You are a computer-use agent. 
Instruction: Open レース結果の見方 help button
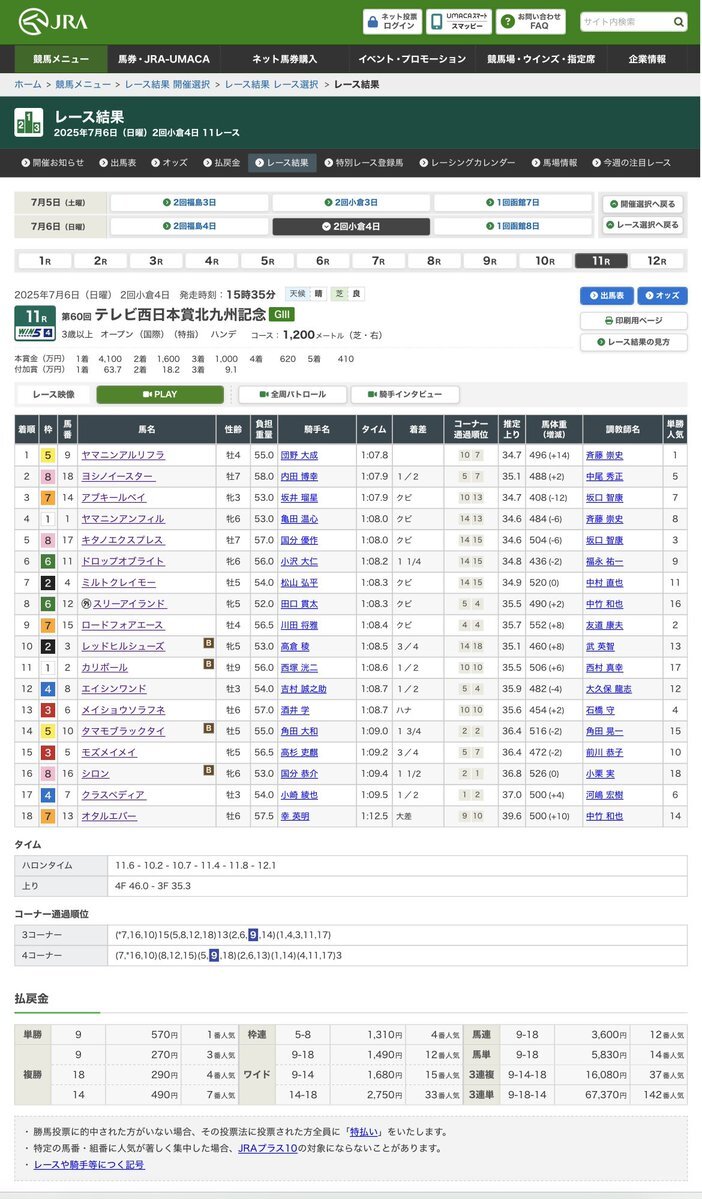634,342
